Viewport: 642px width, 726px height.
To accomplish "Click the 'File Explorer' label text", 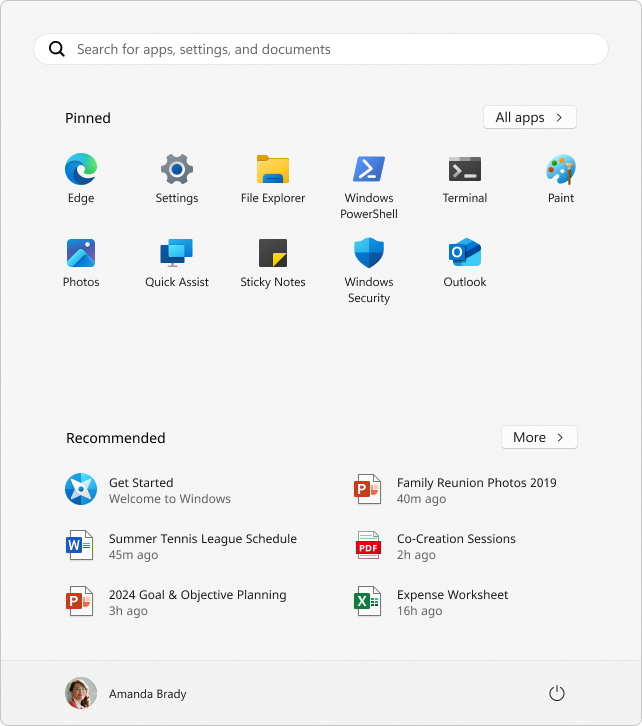I will click(x=273, y=198).
